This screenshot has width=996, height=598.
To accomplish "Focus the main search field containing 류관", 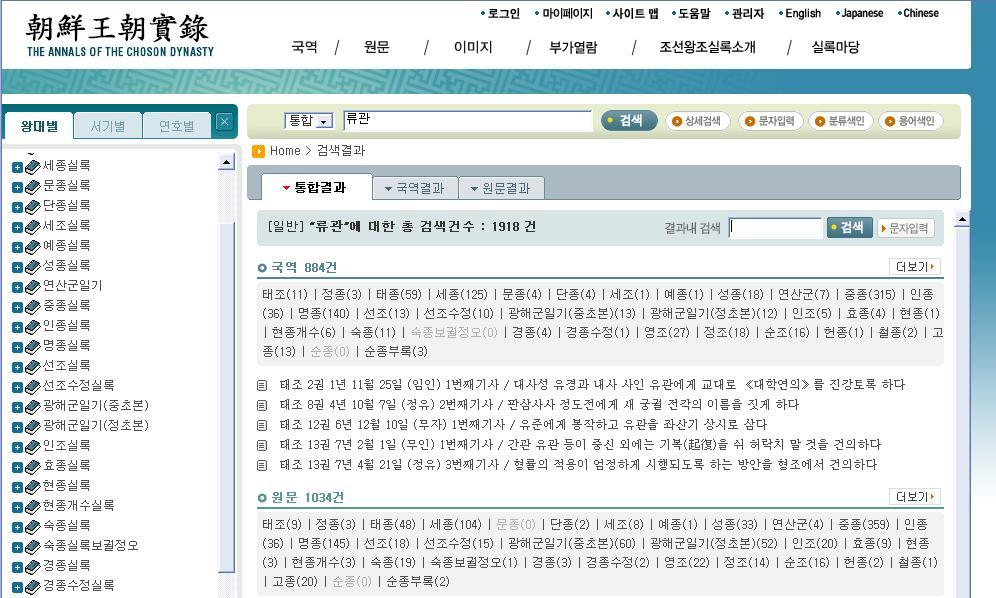I will coord(468,121).
